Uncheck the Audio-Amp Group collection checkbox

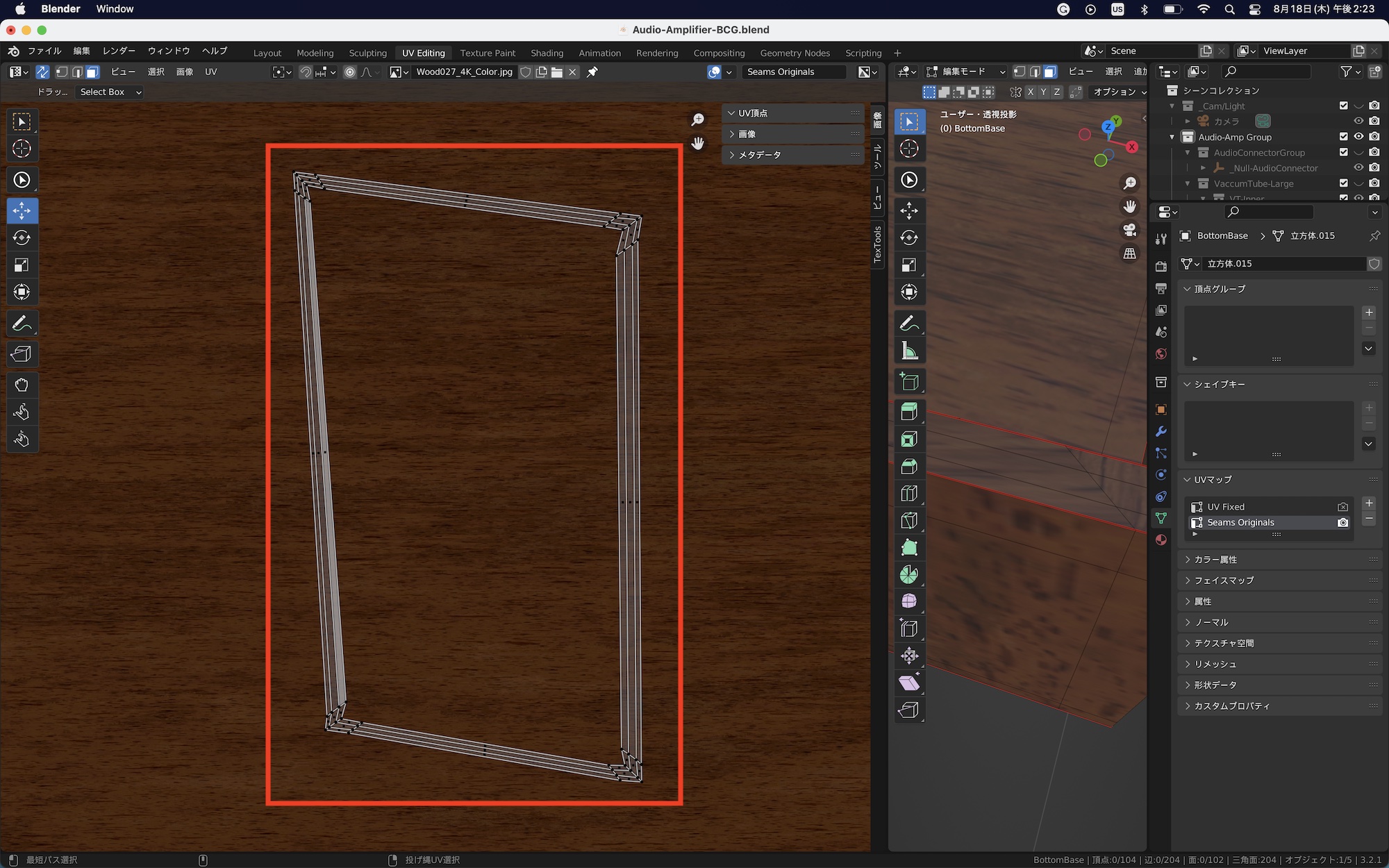pos(1343,137)
